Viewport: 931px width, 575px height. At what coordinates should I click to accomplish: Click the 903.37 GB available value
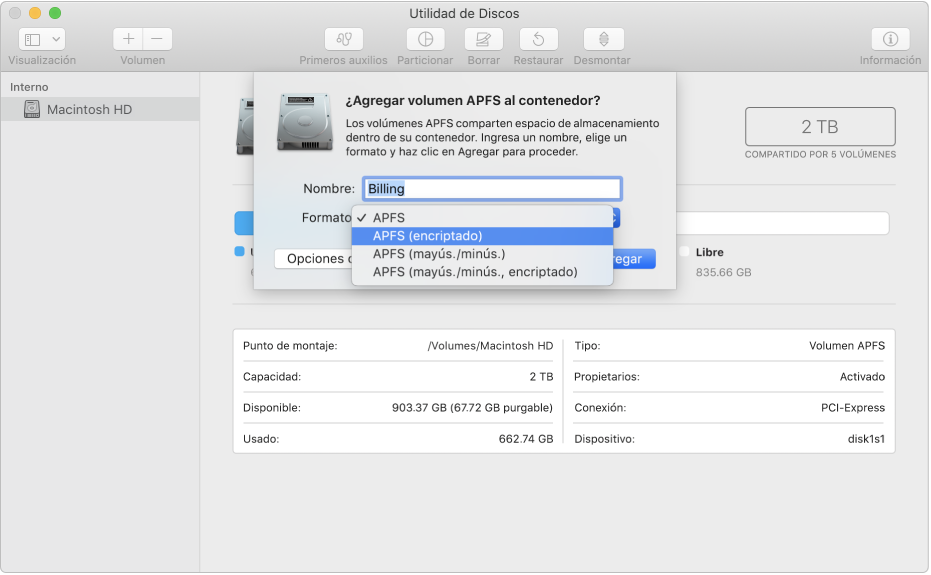(472, 407)
